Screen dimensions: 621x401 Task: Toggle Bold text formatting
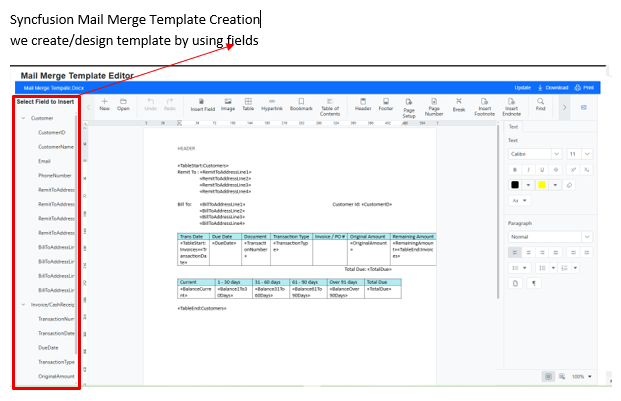(513, 169)
